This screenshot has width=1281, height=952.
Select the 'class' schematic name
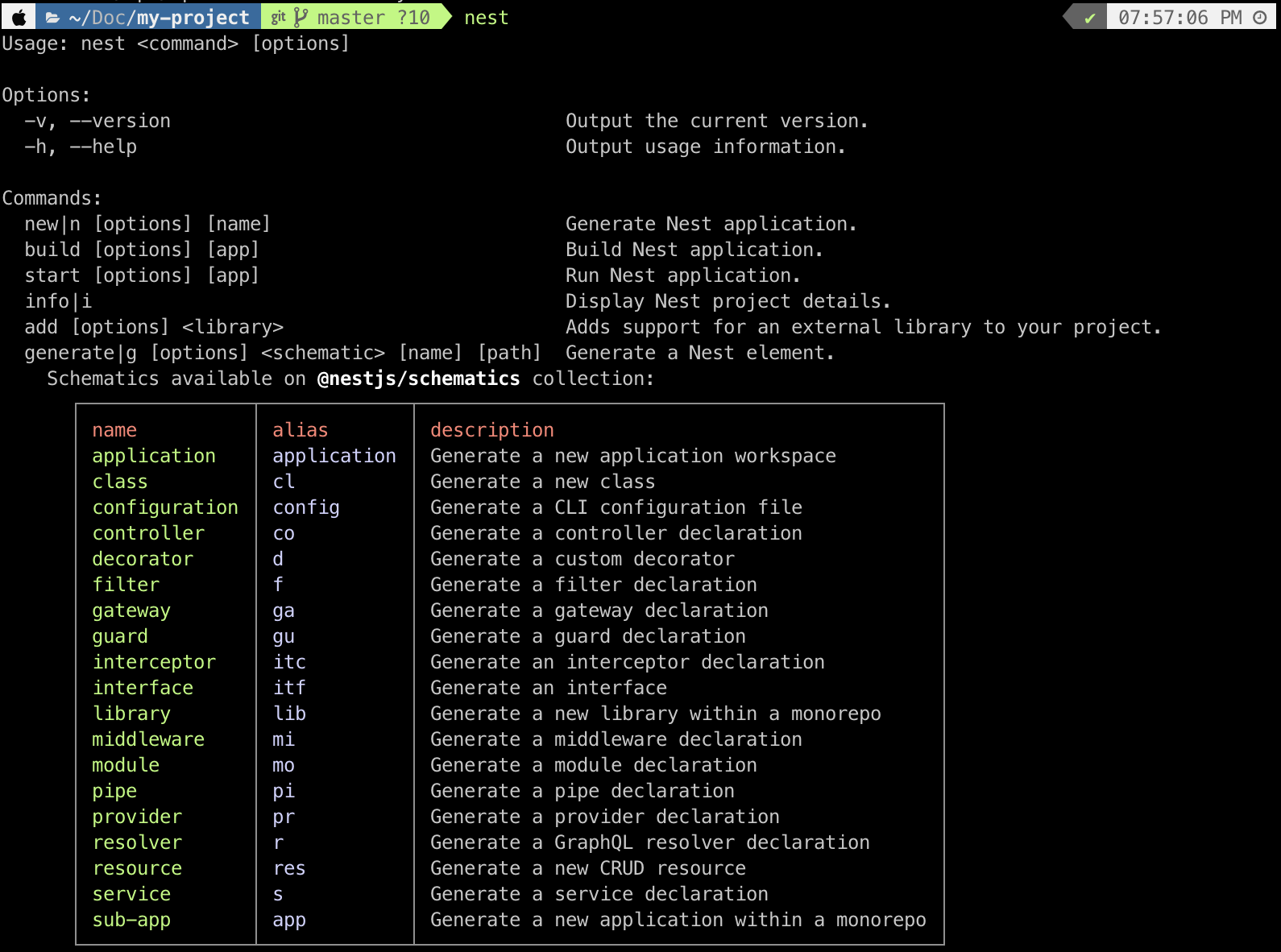tap(120, 482)
